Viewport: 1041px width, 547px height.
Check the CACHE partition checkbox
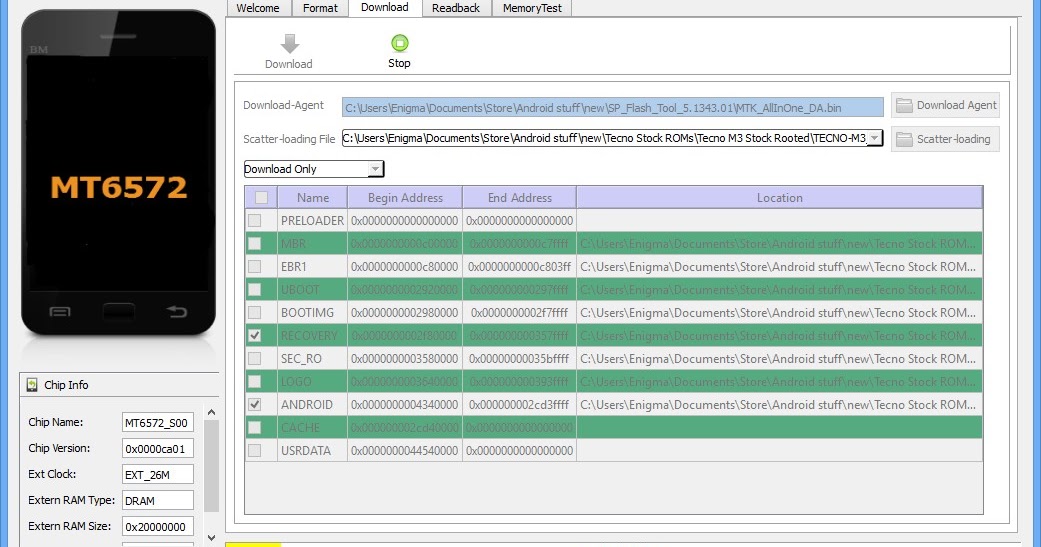254,428
